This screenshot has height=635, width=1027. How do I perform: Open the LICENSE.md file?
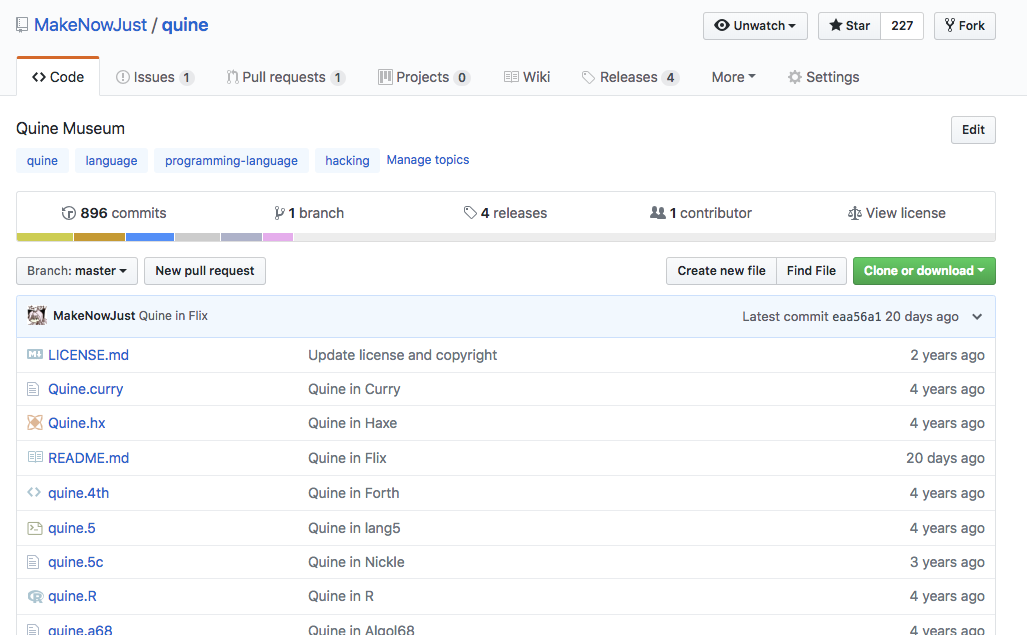(88, 355)
